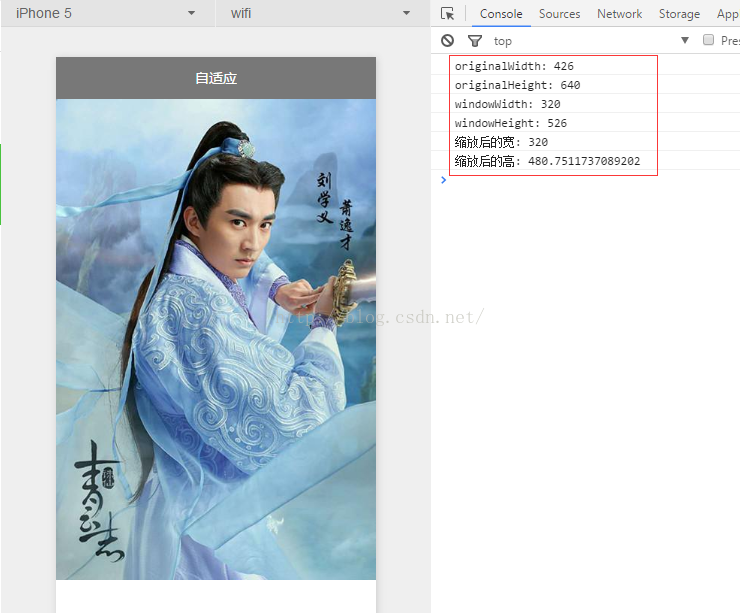Switch to the Console tab
740x613 pixels.
(501, 14)
